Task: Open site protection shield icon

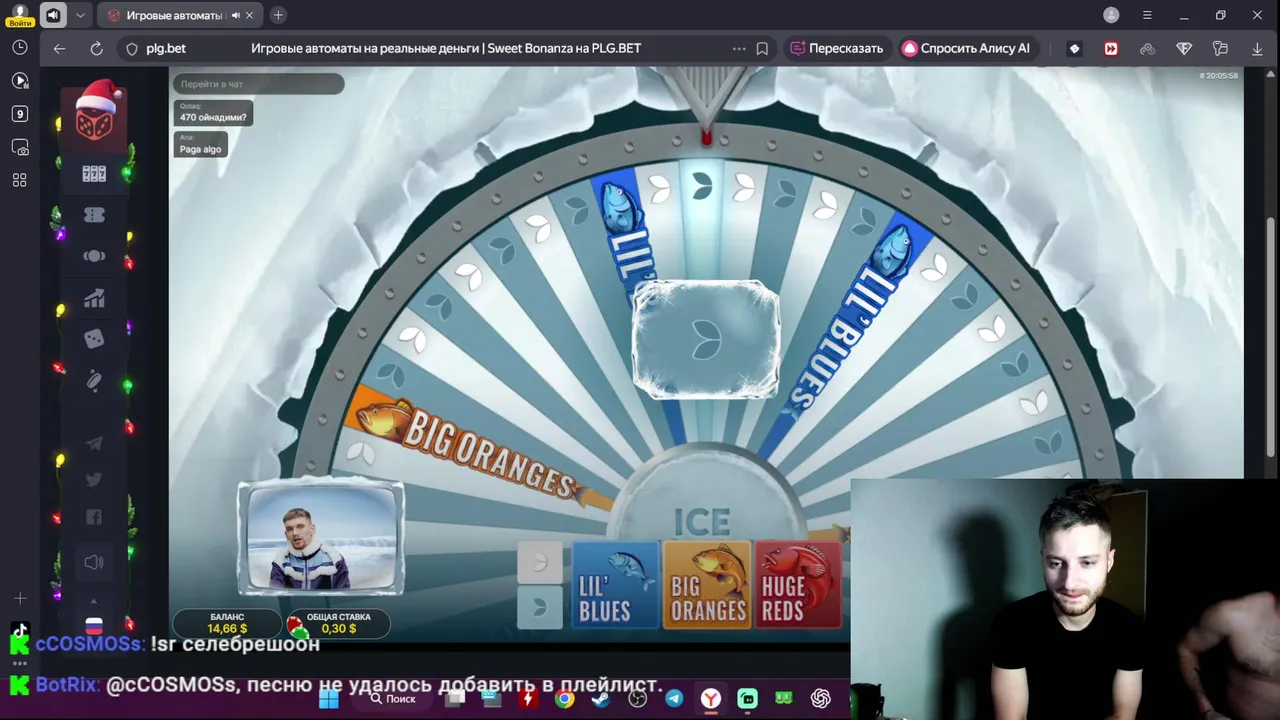Action: [131, 48]
